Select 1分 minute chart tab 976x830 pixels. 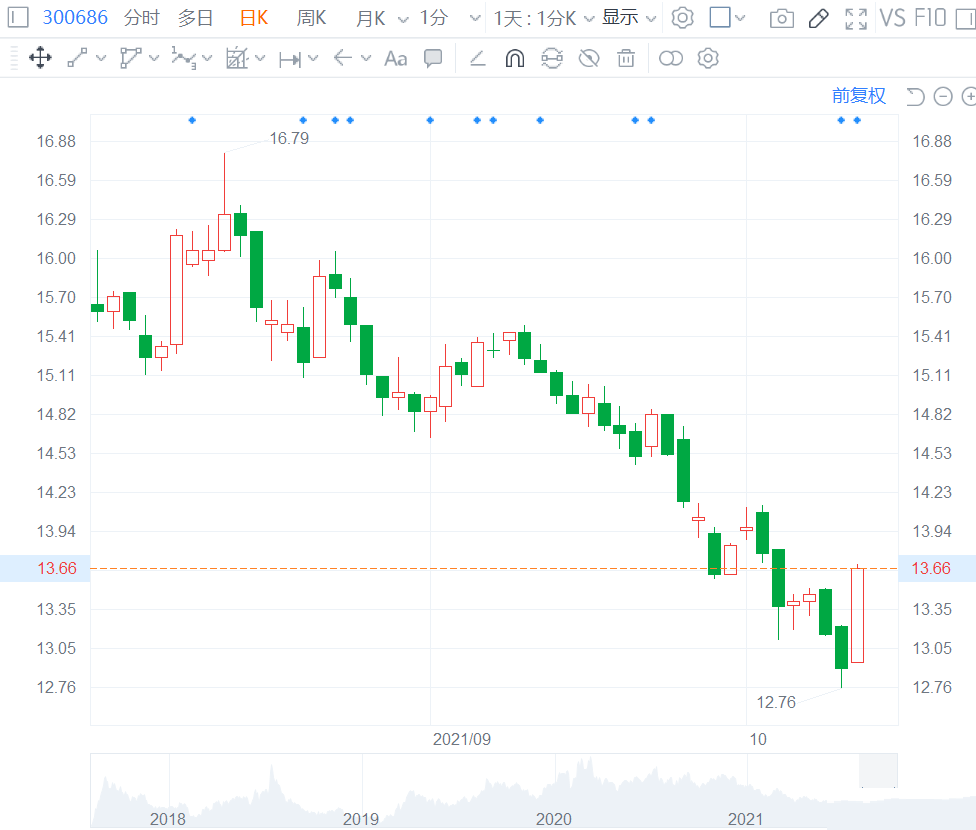[x=434, y=18]
